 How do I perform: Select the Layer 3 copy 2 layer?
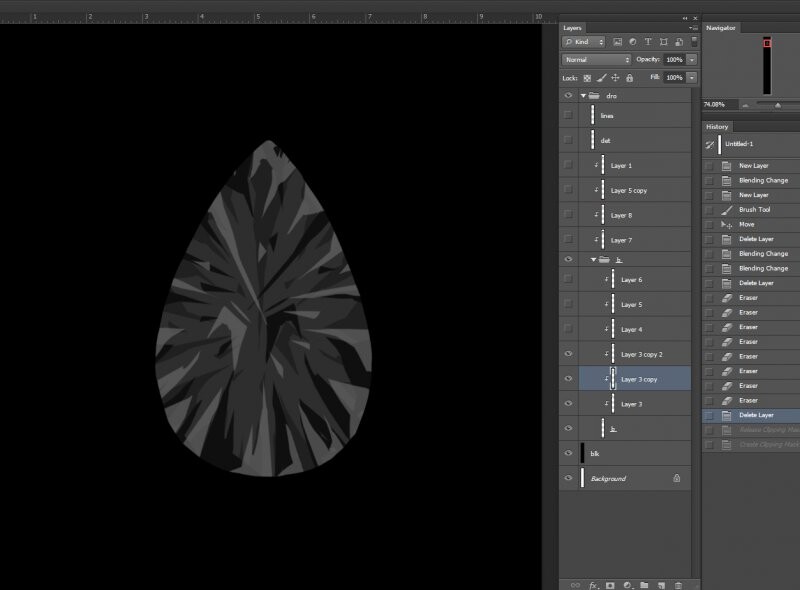[641, 354]
